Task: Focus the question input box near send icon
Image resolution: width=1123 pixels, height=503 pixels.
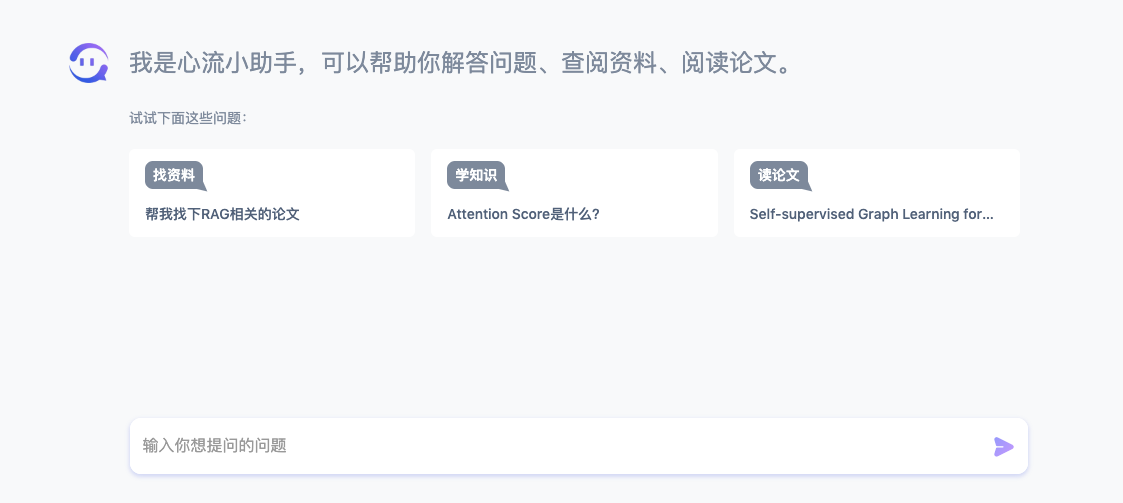Action: tap(579, 446)
